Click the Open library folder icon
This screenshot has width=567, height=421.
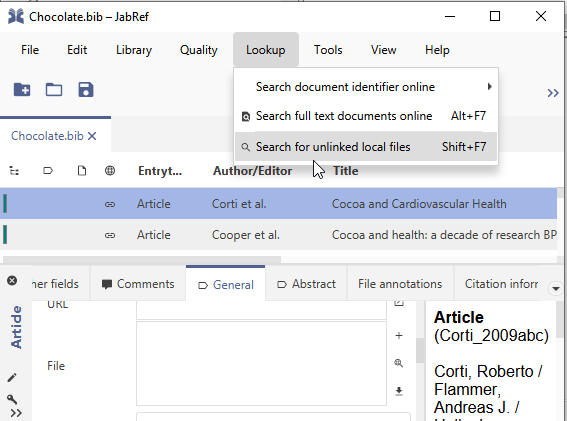[x=54, y=90]
